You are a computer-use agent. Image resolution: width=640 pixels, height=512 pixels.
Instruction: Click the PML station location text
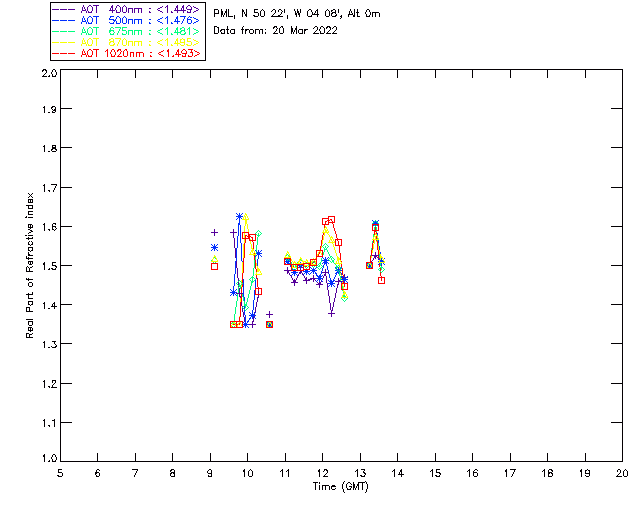297,13
